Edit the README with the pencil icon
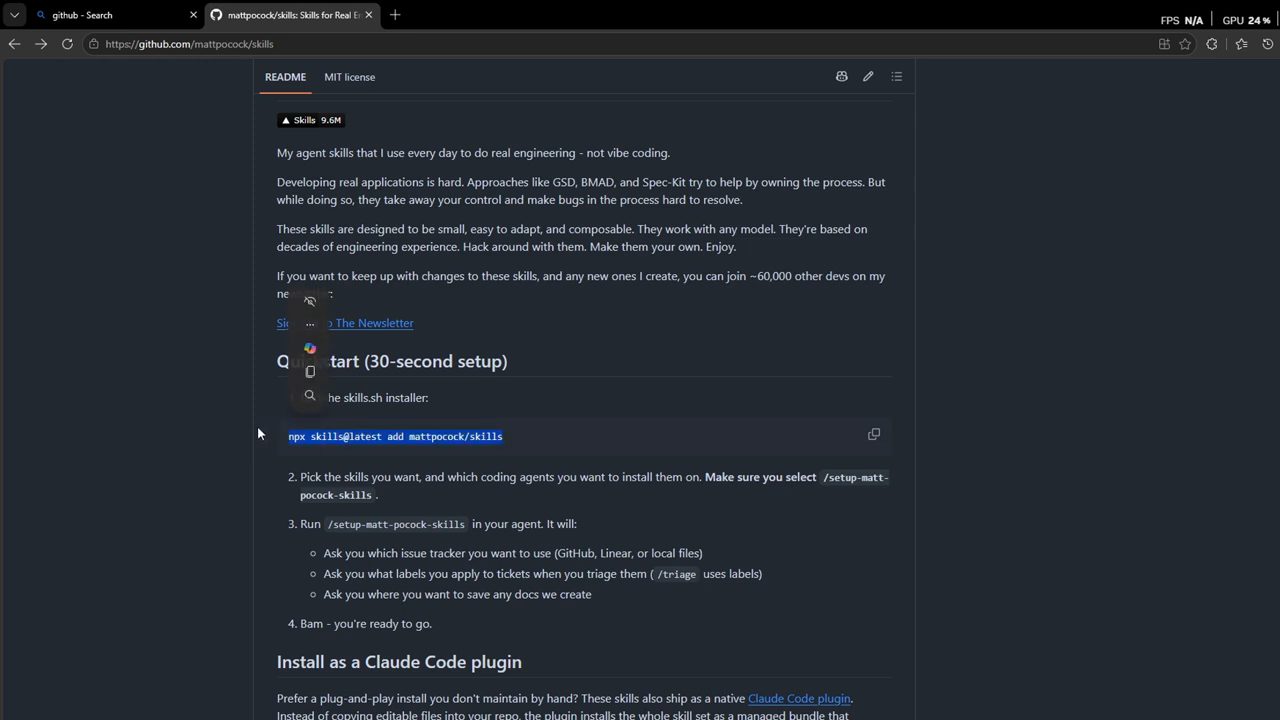Screen dimensions: 1280x720 click(x=868, y=76)
